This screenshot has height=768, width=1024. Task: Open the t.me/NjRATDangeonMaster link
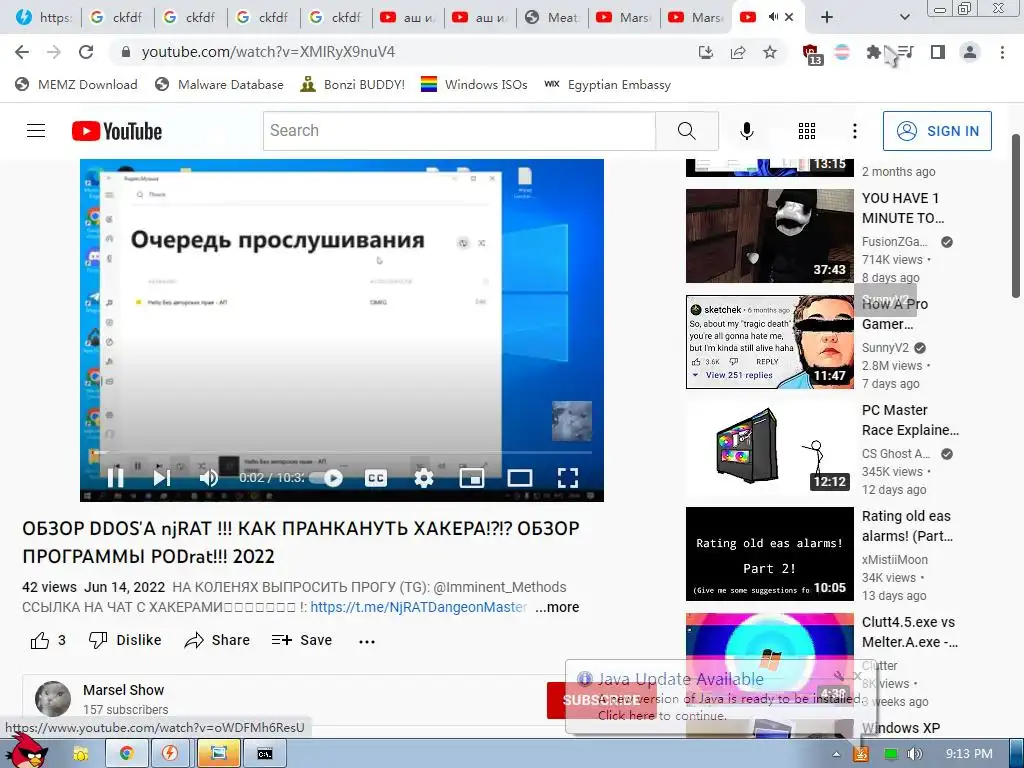click(x=419, y=607)
